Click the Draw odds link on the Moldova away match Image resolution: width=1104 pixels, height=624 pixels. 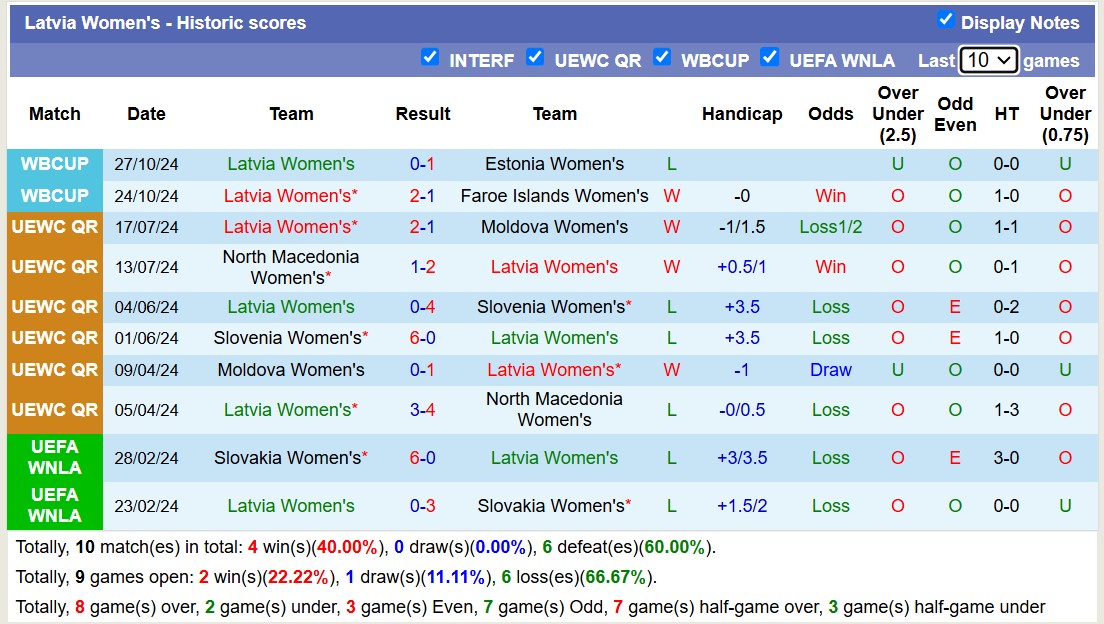tap(830, 369)
